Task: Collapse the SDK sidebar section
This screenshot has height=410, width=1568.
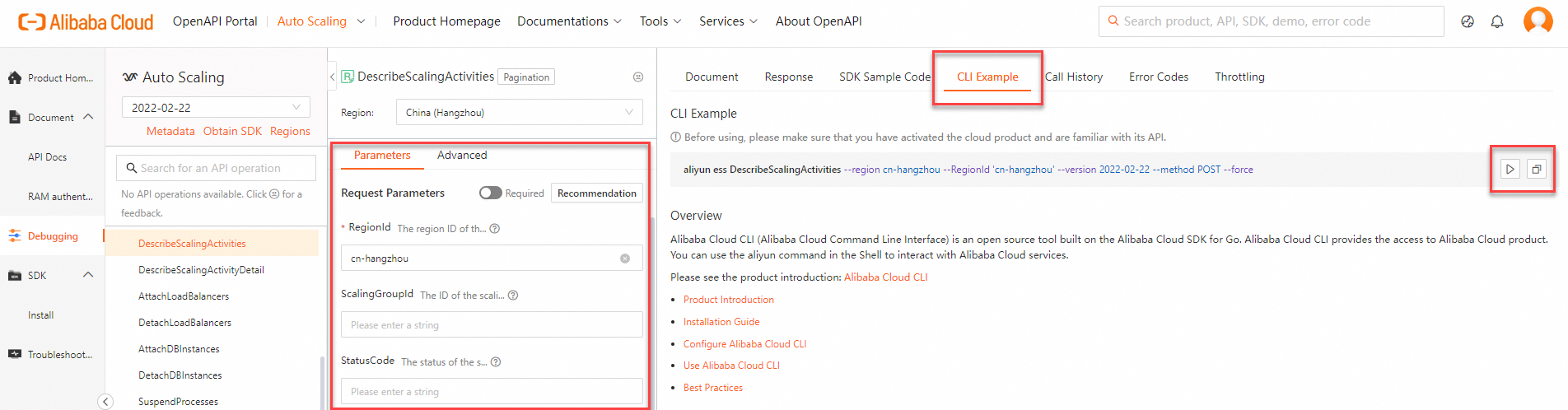Action: [88, 275]
